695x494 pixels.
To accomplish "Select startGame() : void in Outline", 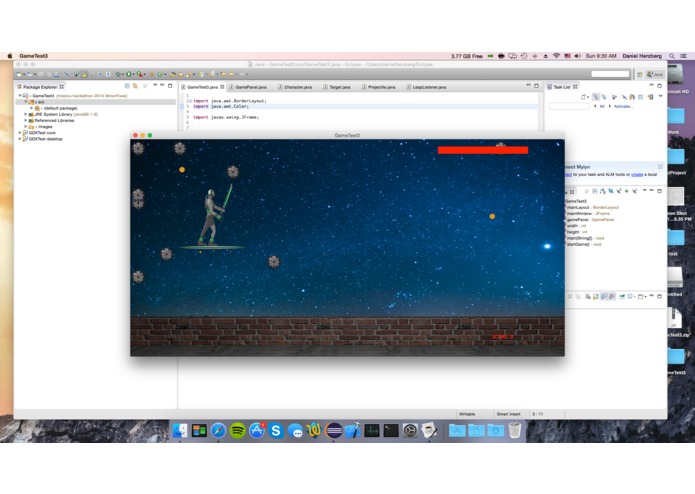I will (x=584, y=245).
